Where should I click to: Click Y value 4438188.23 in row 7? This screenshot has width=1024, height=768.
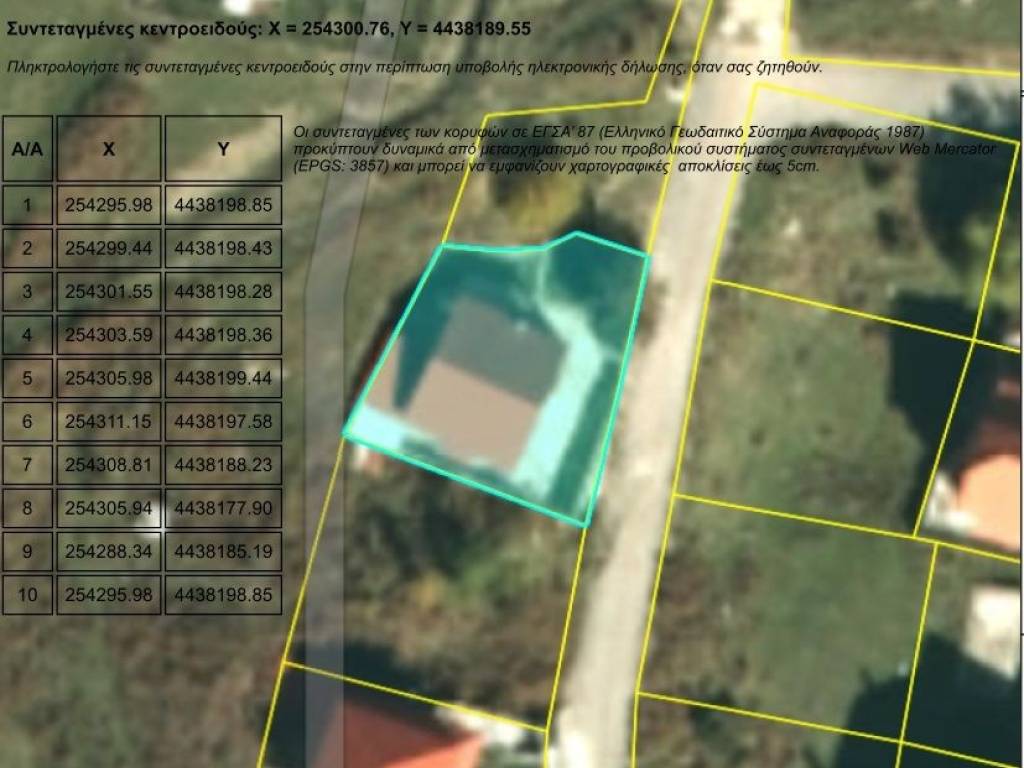[223, 465]
